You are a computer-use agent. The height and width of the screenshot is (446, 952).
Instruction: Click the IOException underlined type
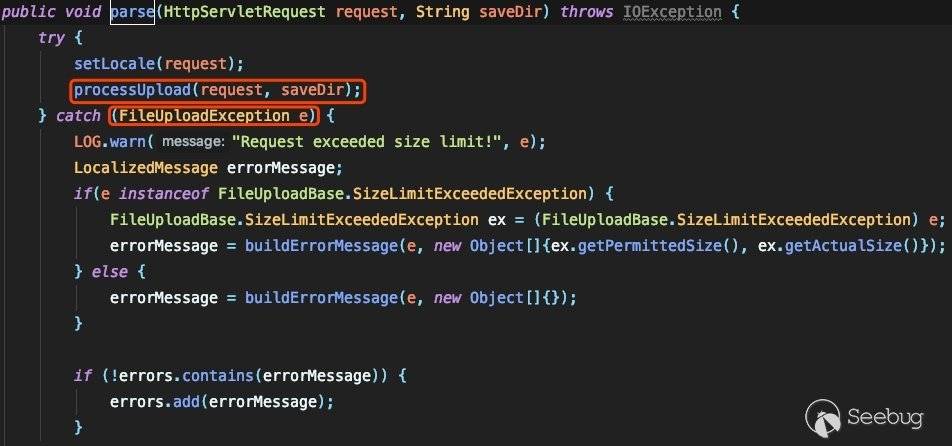click(x=672, y=12)
